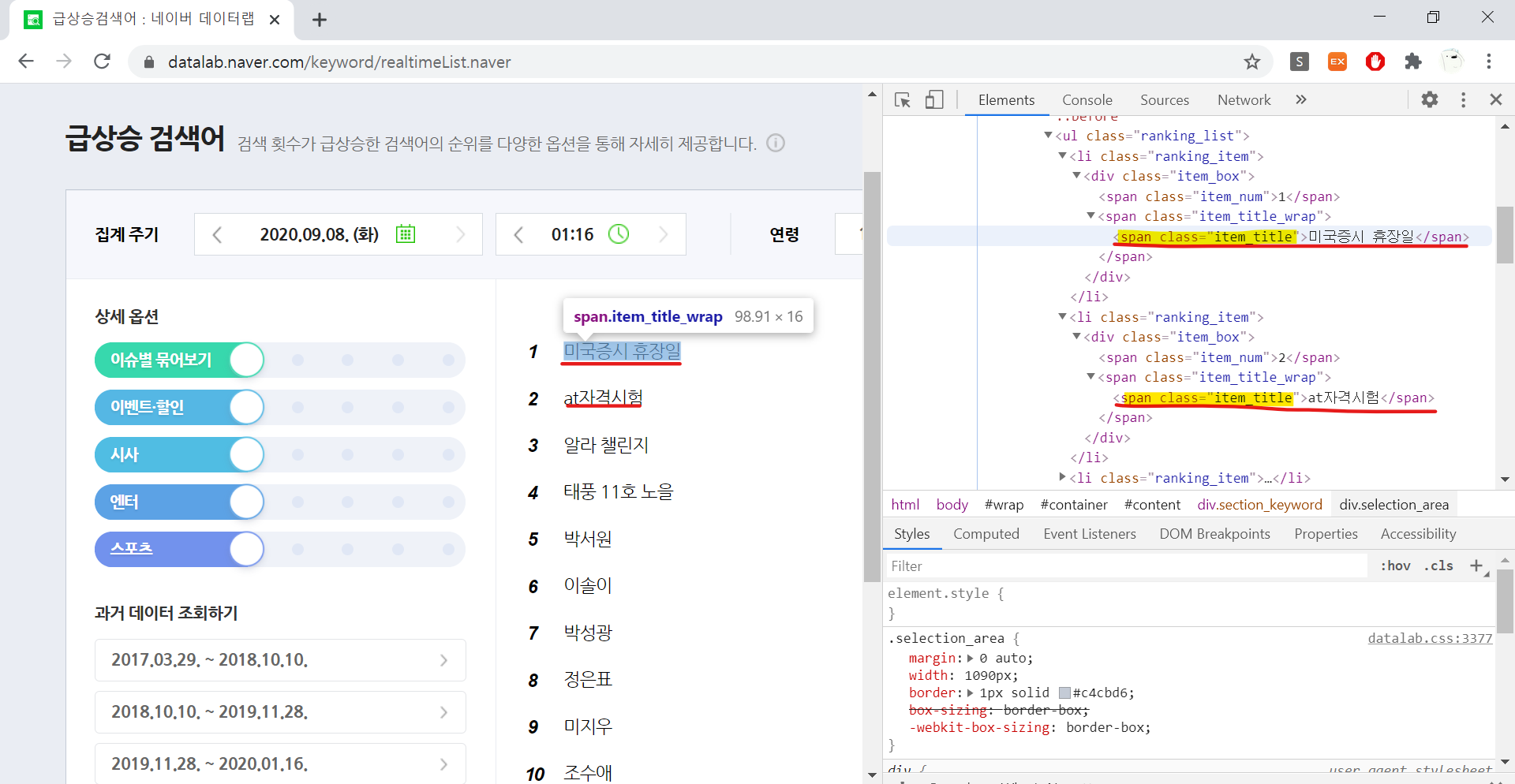Go to the next date
Image resolution: width=1515 pixels, height=784 pixels.
(461, 234)
